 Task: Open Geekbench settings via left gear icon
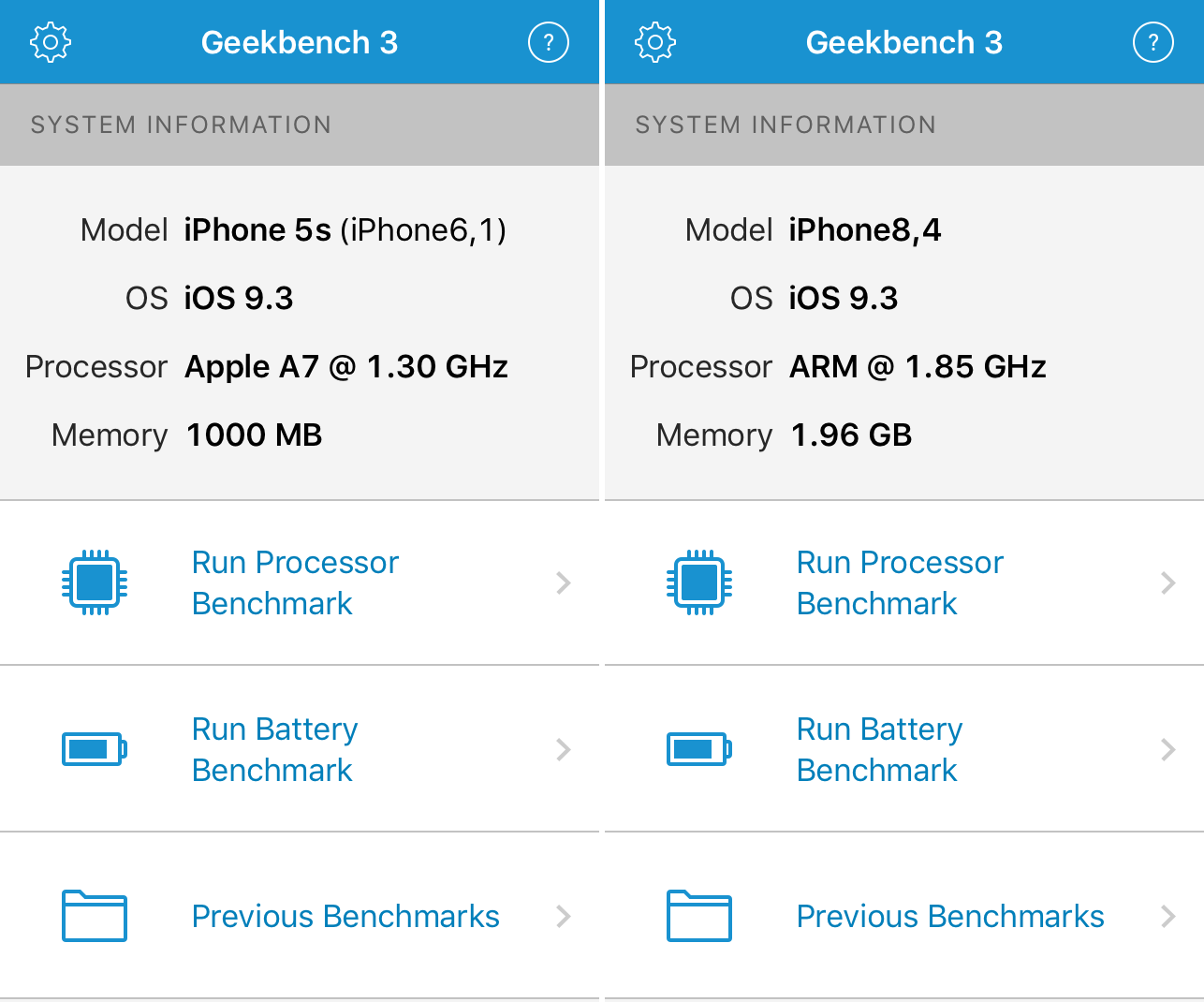50,41
